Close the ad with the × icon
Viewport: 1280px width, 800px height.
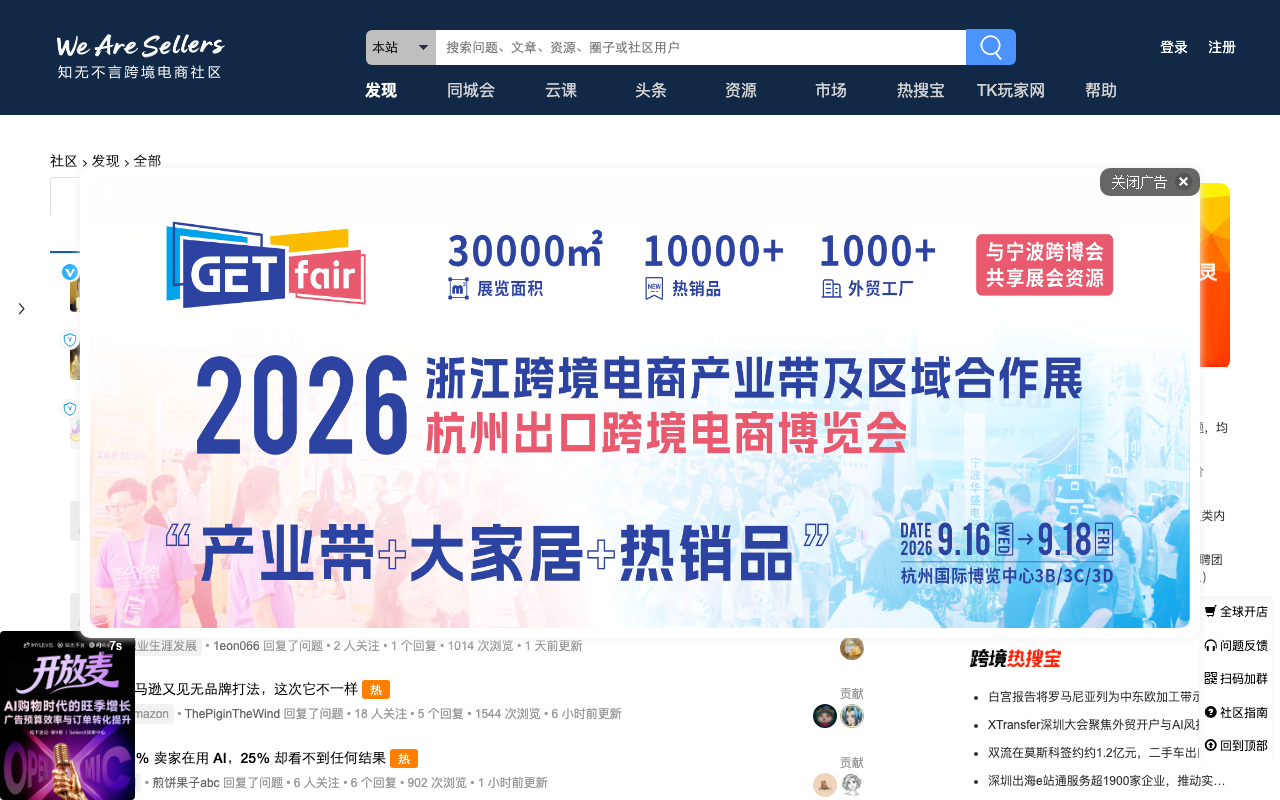point(1183,182)
